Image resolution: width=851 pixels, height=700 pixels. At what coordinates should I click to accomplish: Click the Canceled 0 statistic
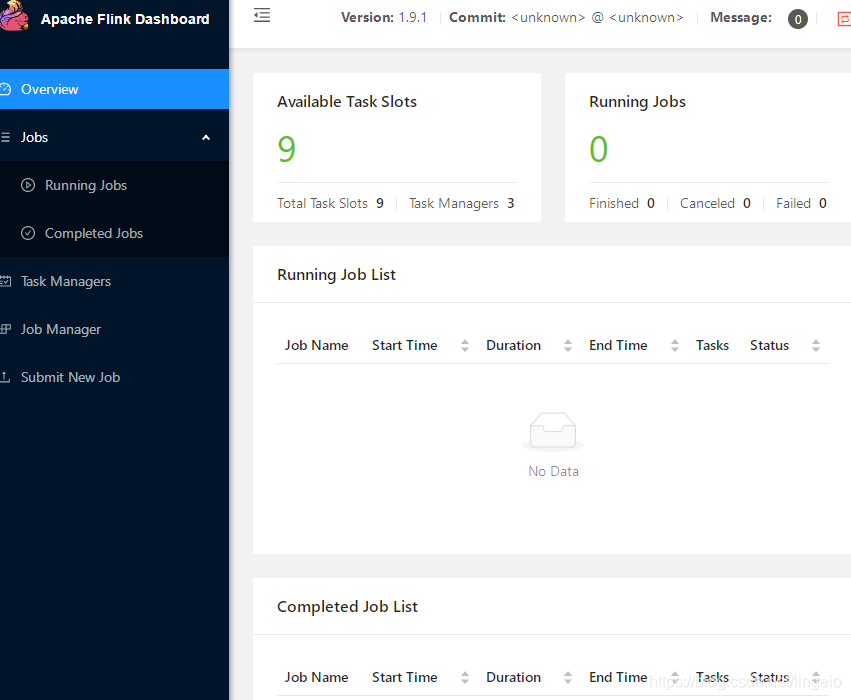(x=715, y=203)
